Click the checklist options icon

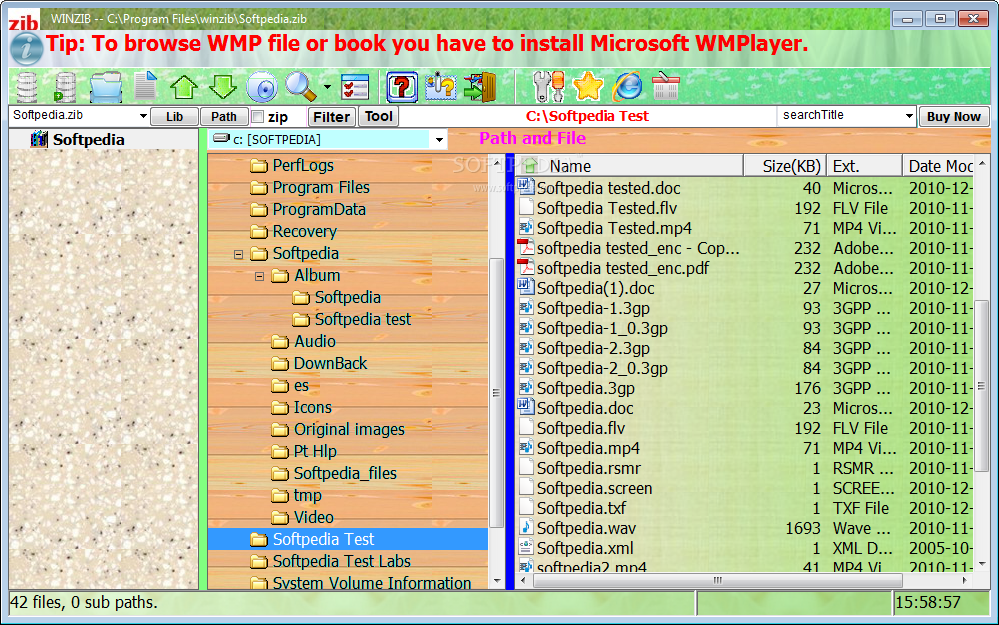click(x=355, y=87)
